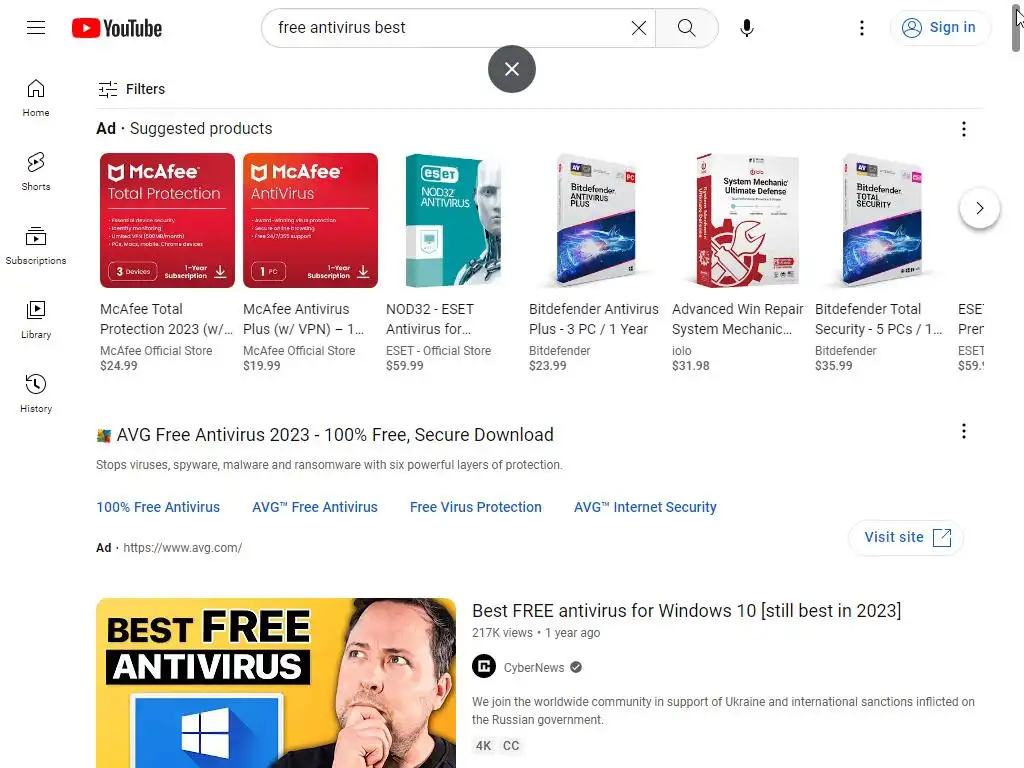
Task: Expand the Filters options
Action: tap(131, 89)
